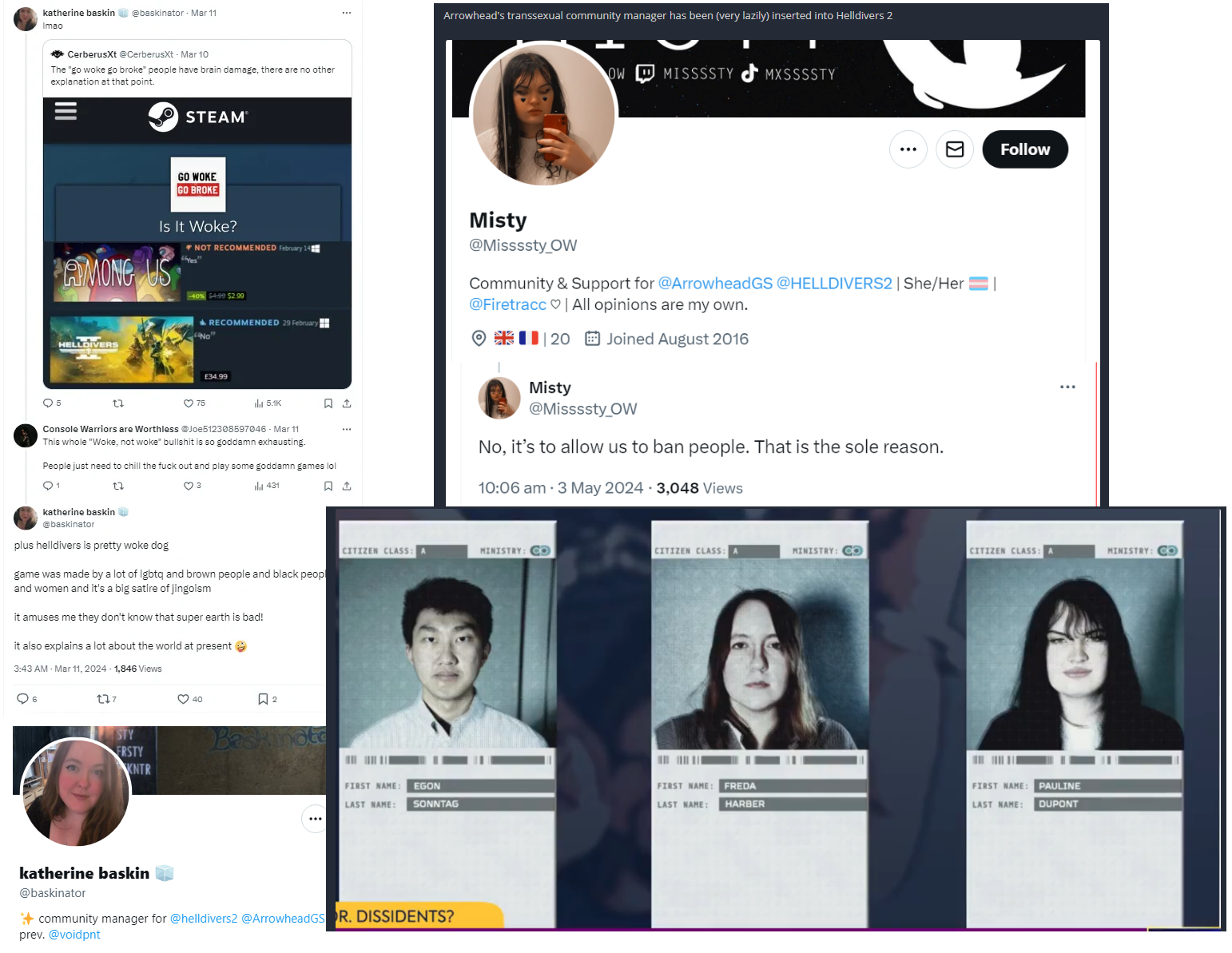Click Console Warriors are Worthless avatar
Image resolution: width=1232 pixels, height=953 pixels.
tap(26, 435)
